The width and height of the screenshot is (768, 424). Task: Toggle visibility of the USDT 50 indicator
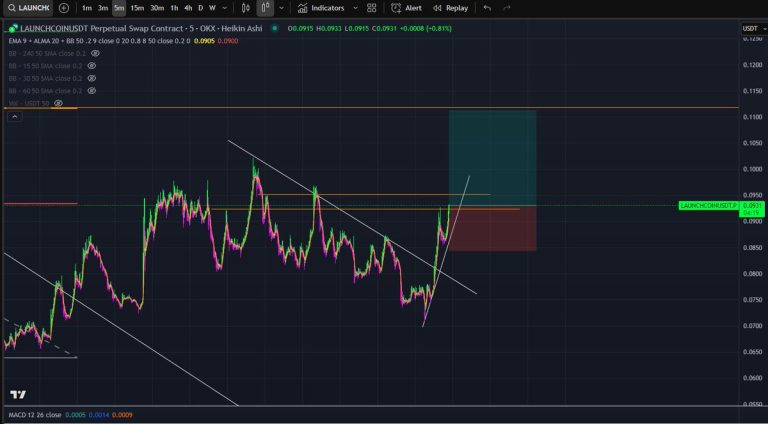[x=58, y=103]
